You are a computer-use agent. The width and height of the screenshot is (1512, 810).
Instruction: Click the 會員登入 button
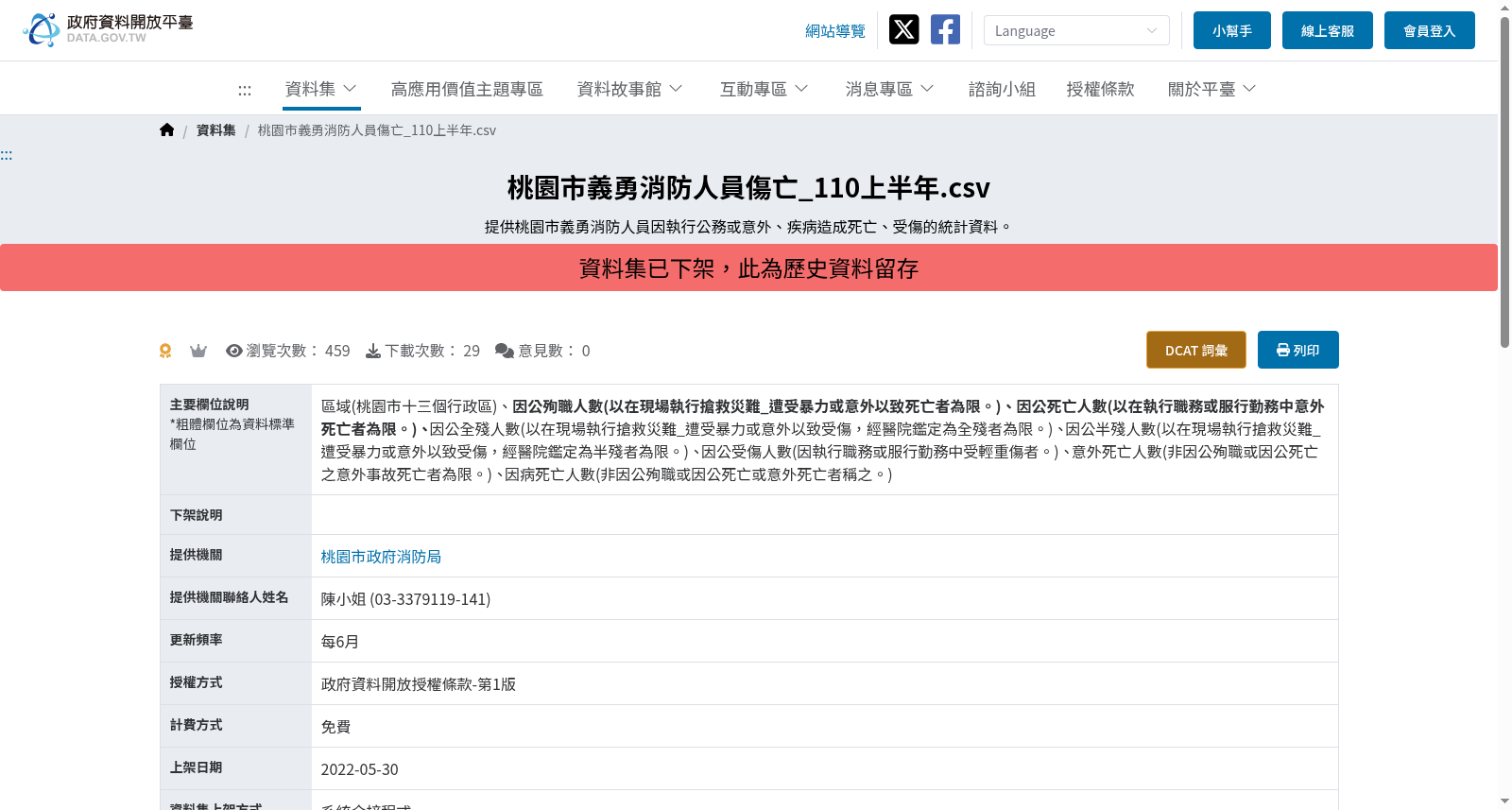click(x=1430, y=30)
